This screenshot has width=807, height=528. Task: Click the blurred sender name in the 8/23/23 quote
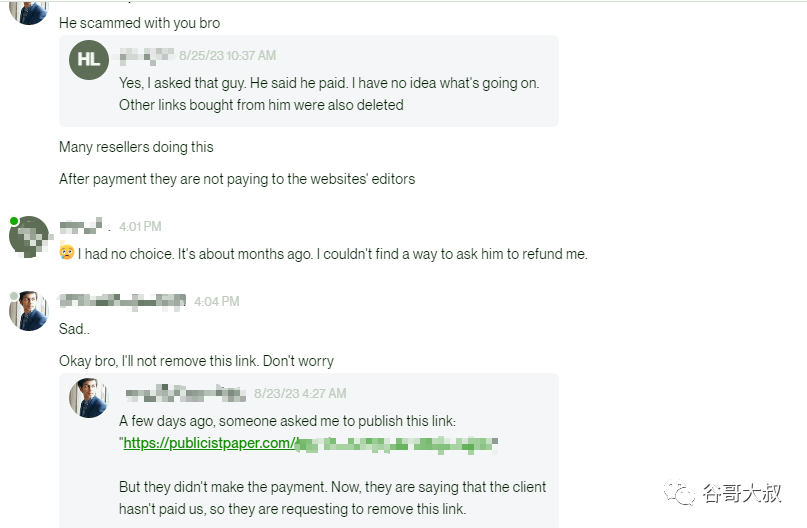(186, 393)
